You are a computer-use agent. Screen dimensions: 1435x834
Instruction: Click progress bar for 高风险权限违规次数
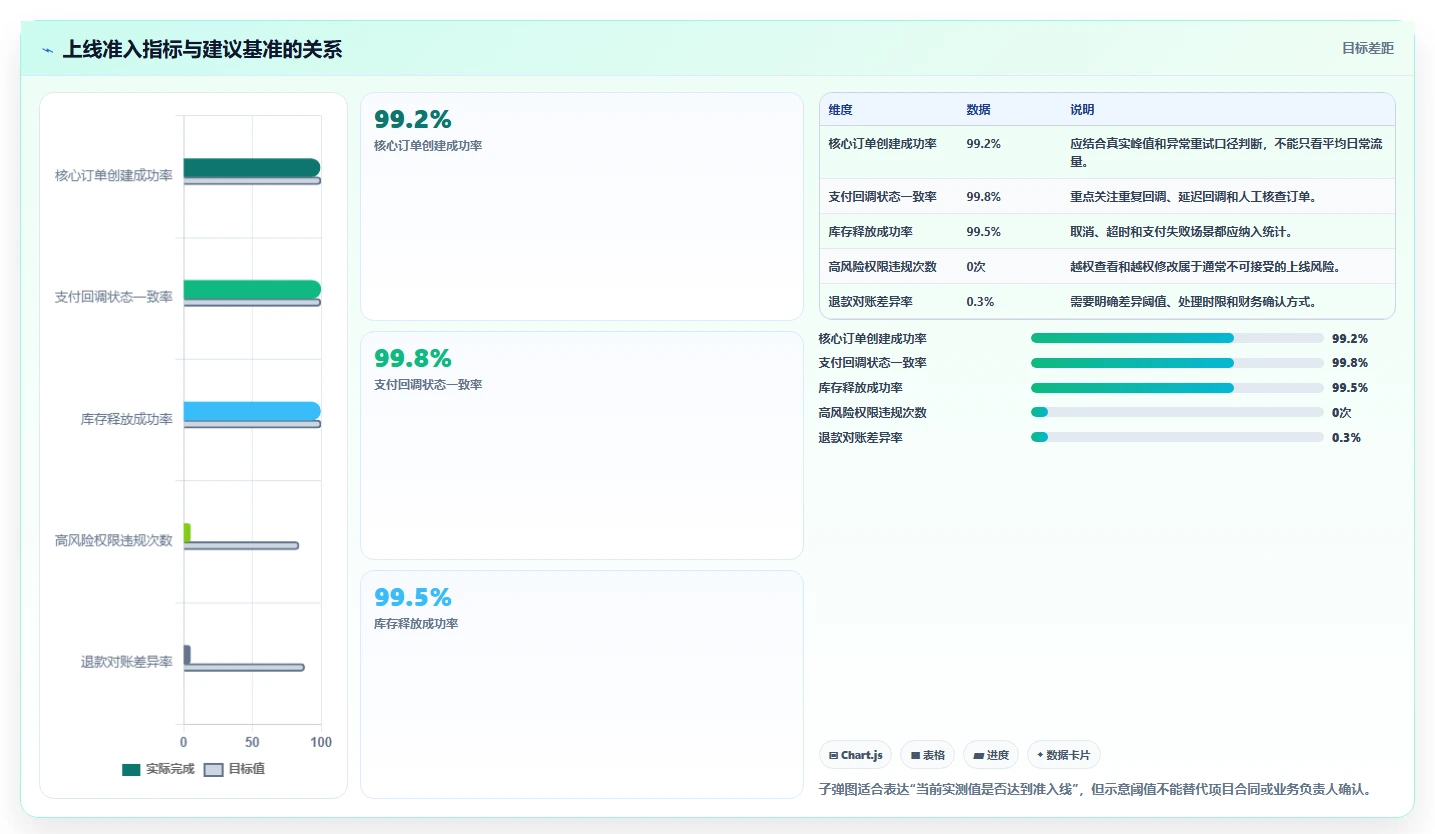pyautogui.click(x=1177, y=412)
